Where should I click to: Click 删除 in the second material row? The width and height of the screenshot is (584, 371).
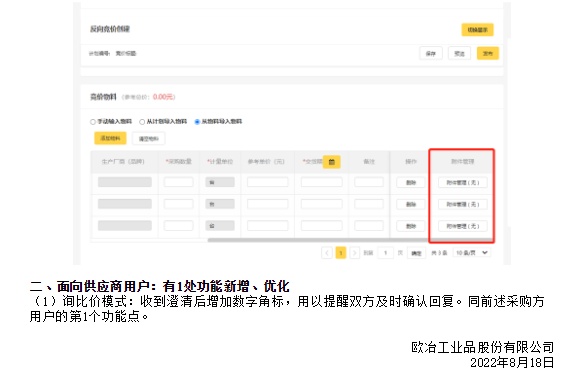point(410,204)
